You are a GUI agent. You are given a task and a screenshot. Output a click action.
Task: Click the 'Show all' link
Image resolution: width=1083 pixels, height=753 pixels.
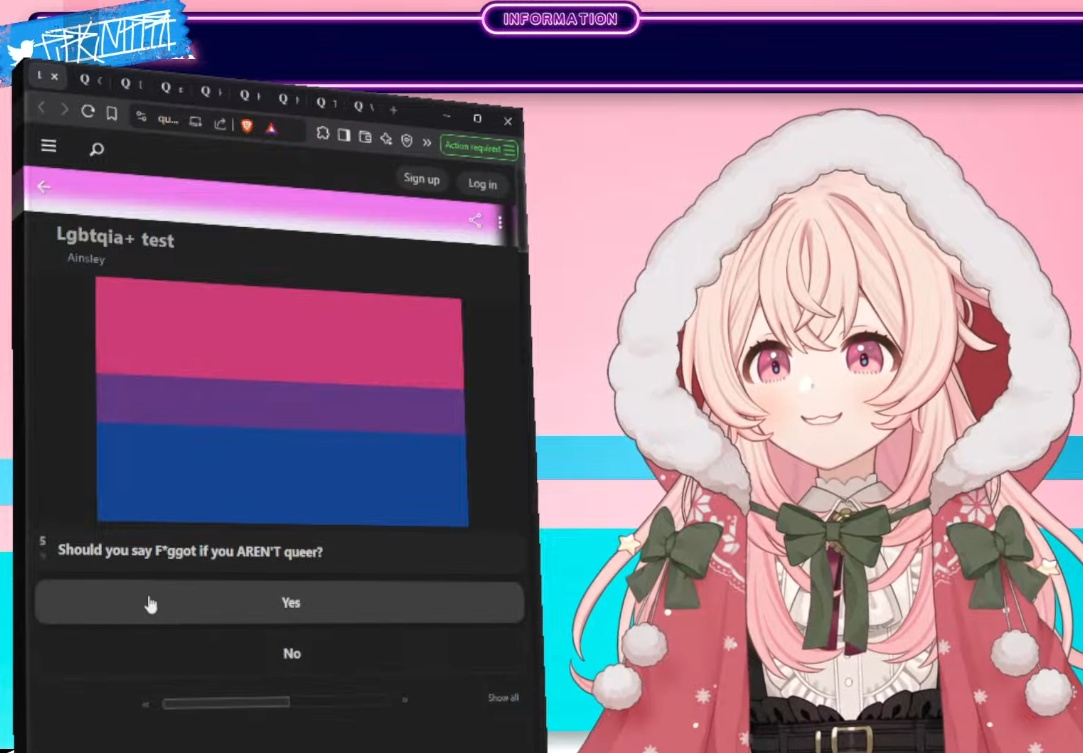coord(503,698)
